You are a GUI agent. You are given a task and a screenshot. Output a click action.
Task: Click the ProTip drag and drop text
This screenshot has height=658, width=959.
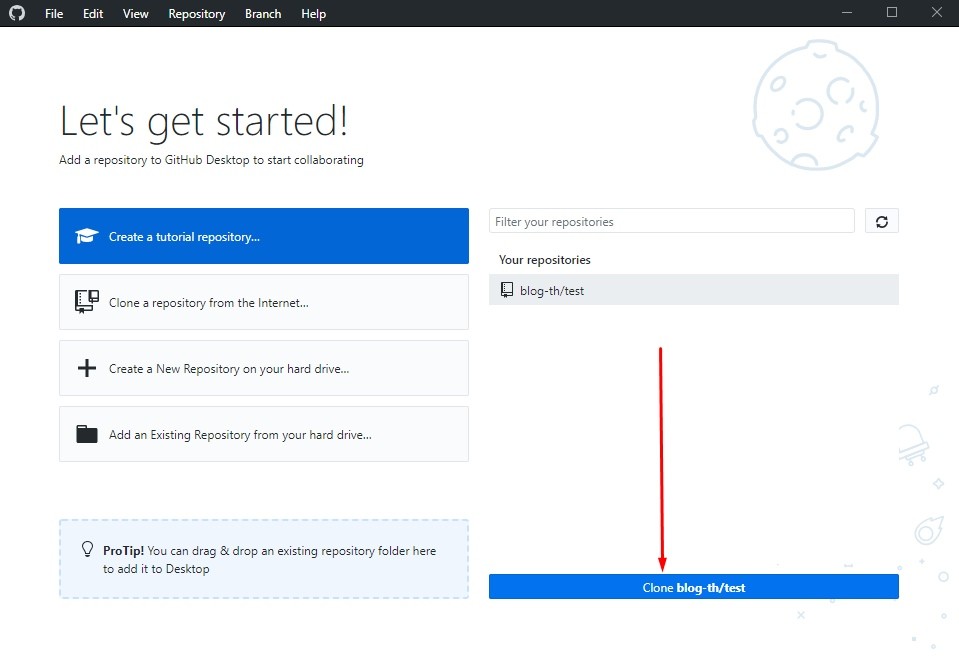click(270, 560)
